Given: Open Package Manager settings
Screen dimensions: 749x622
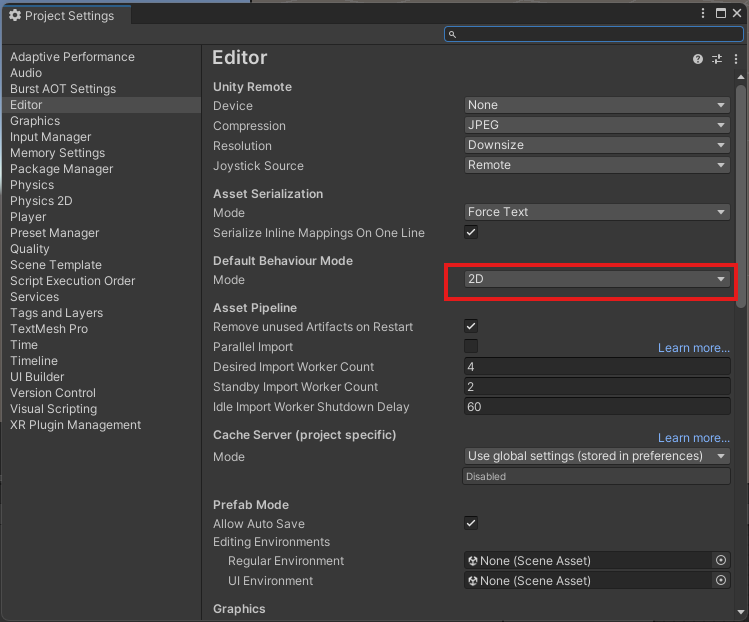Looking at the screenshot, I should [61, 169].
